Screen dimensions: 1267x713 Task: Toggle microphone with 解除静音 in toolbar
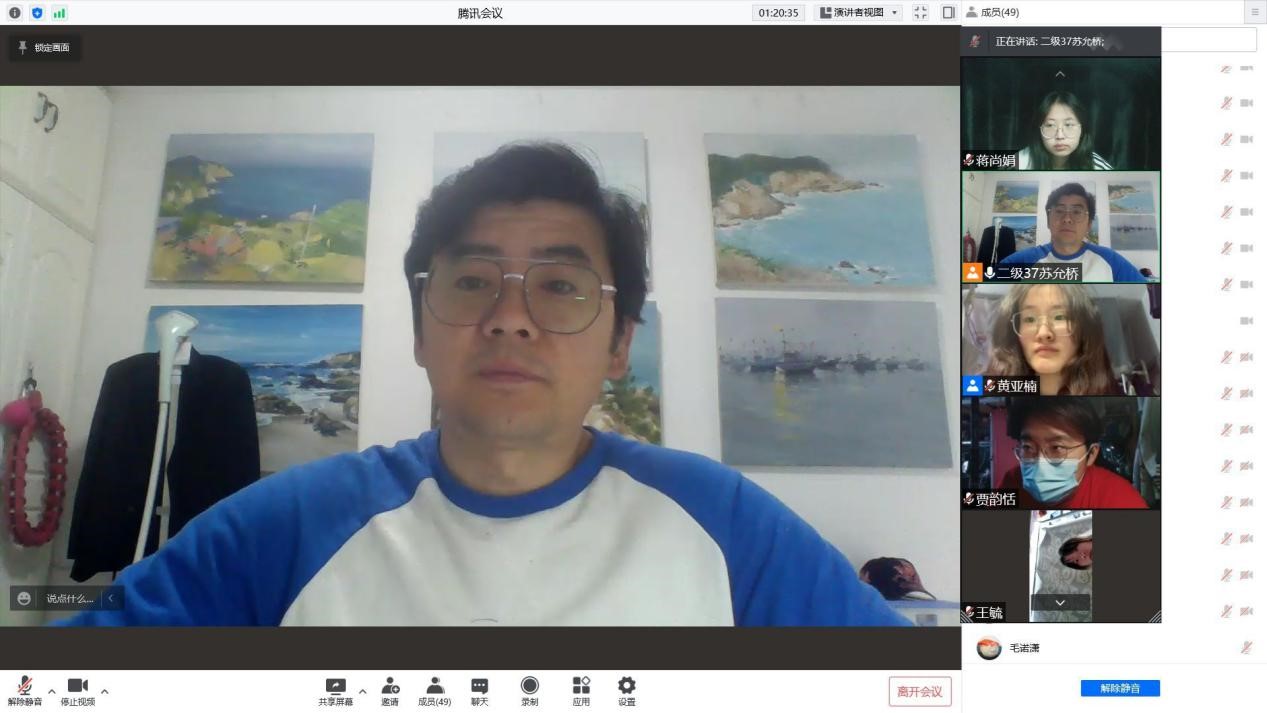(x=25, y=690)
